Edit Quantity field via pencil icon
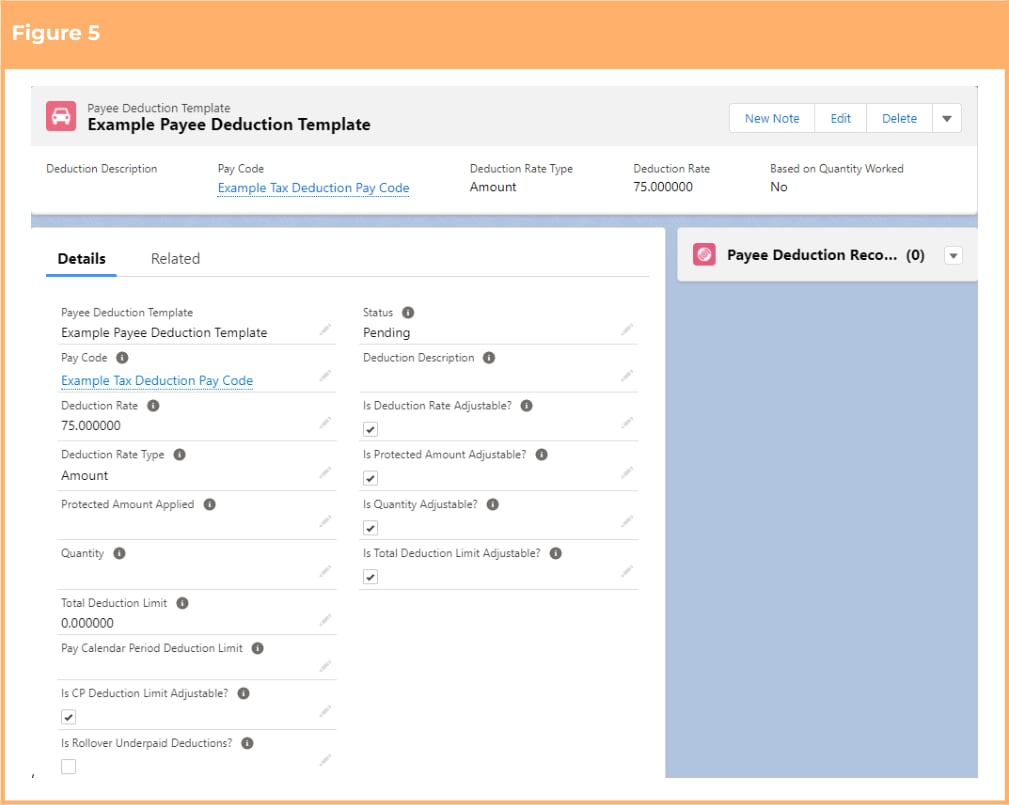This screenshot has width=1009, height=805. pos(326,571)
